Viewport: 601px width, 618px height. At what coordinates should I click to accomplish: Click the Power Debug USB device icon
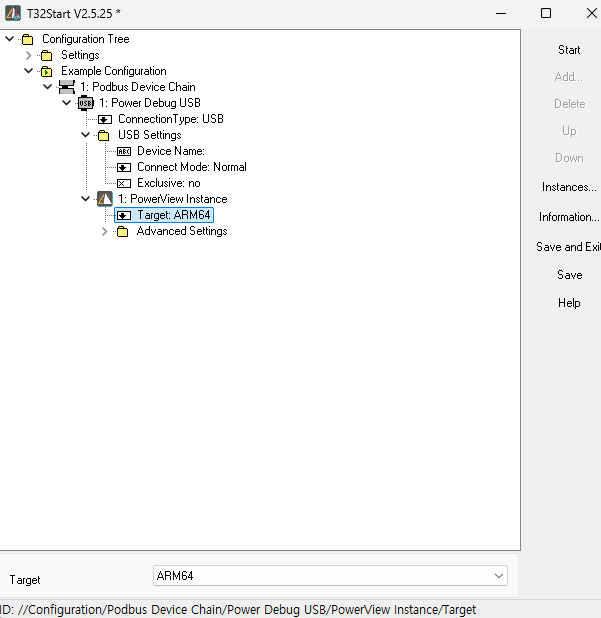click(x=86, y=103)
